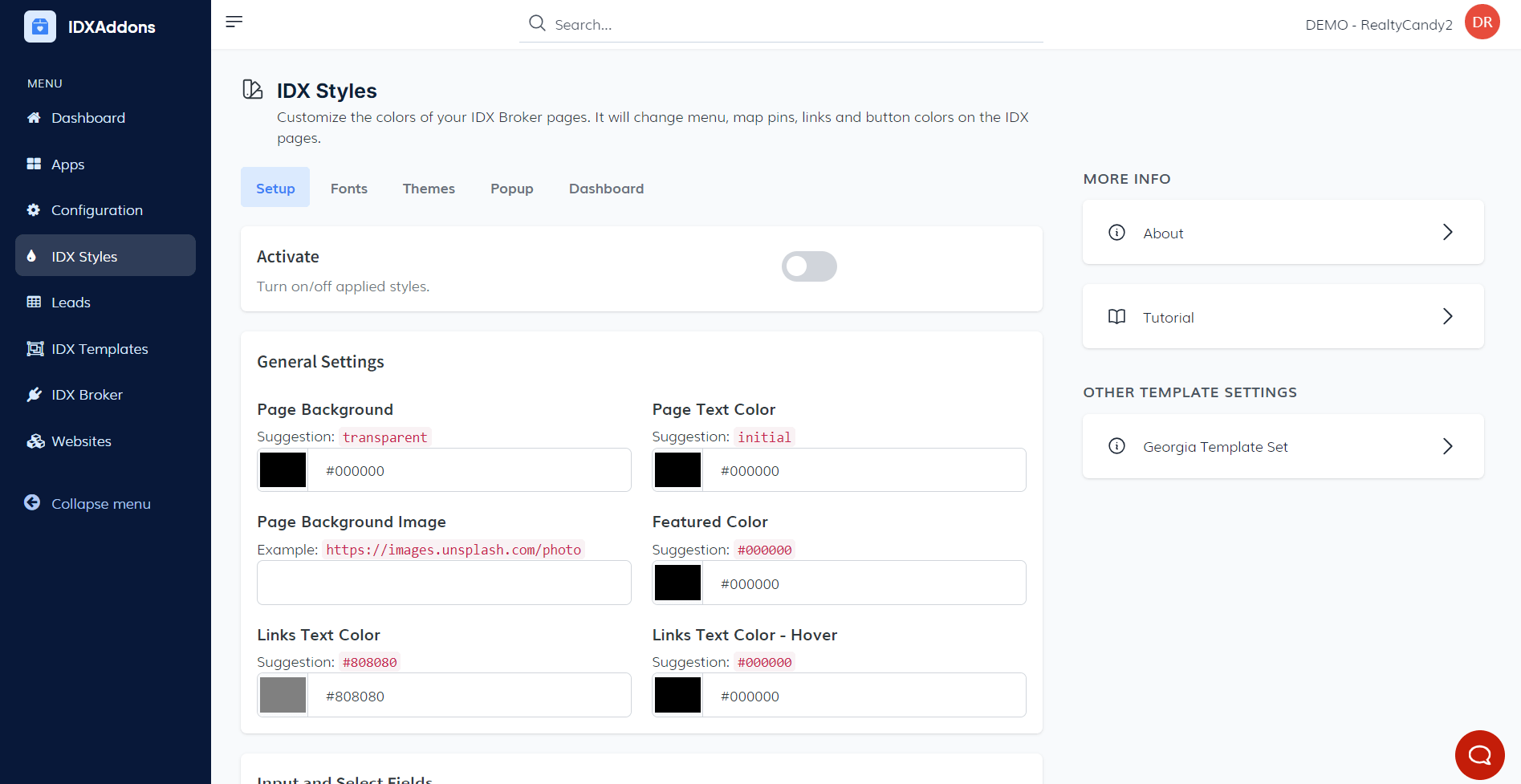The image size is (1521, 784).
Task: Switch to the Fonts tab
Action: [348, 189]
